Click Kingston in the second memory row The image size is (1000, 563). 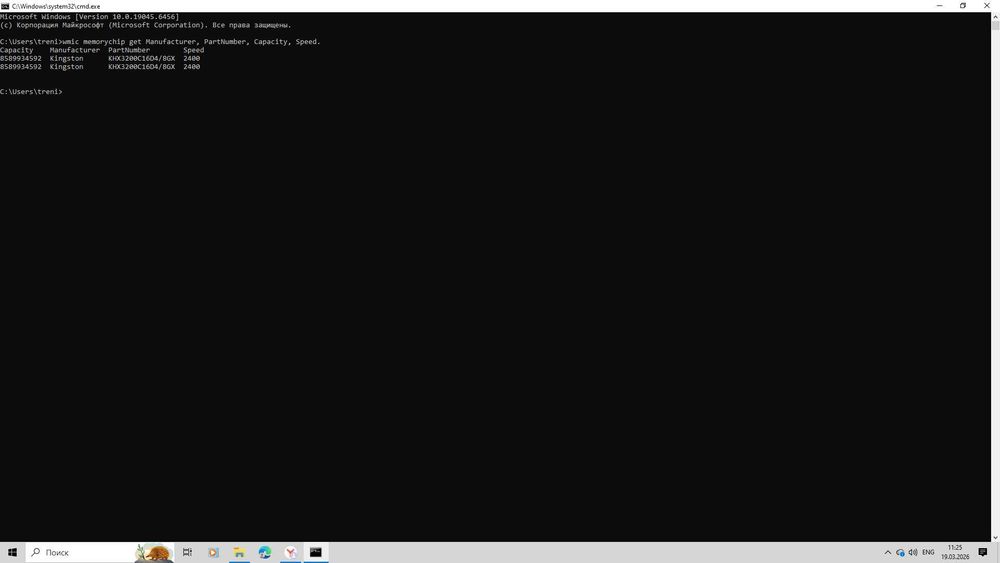[x=66, y=66]
